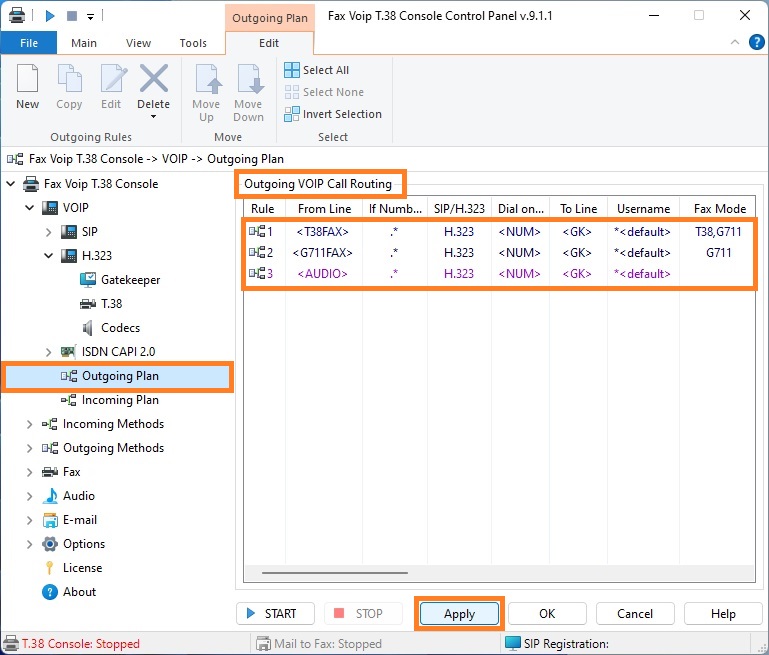Viewport: 769px width, 655px height.
Task: Click the Cancel button
Action: tap(635, 614)
